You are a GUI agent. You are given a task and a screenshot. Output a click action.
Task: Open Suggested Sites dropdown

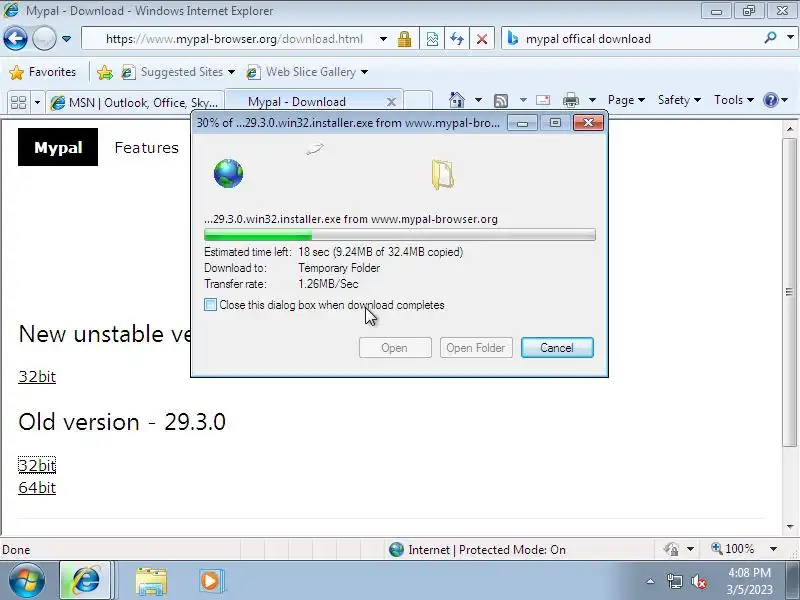179,72
